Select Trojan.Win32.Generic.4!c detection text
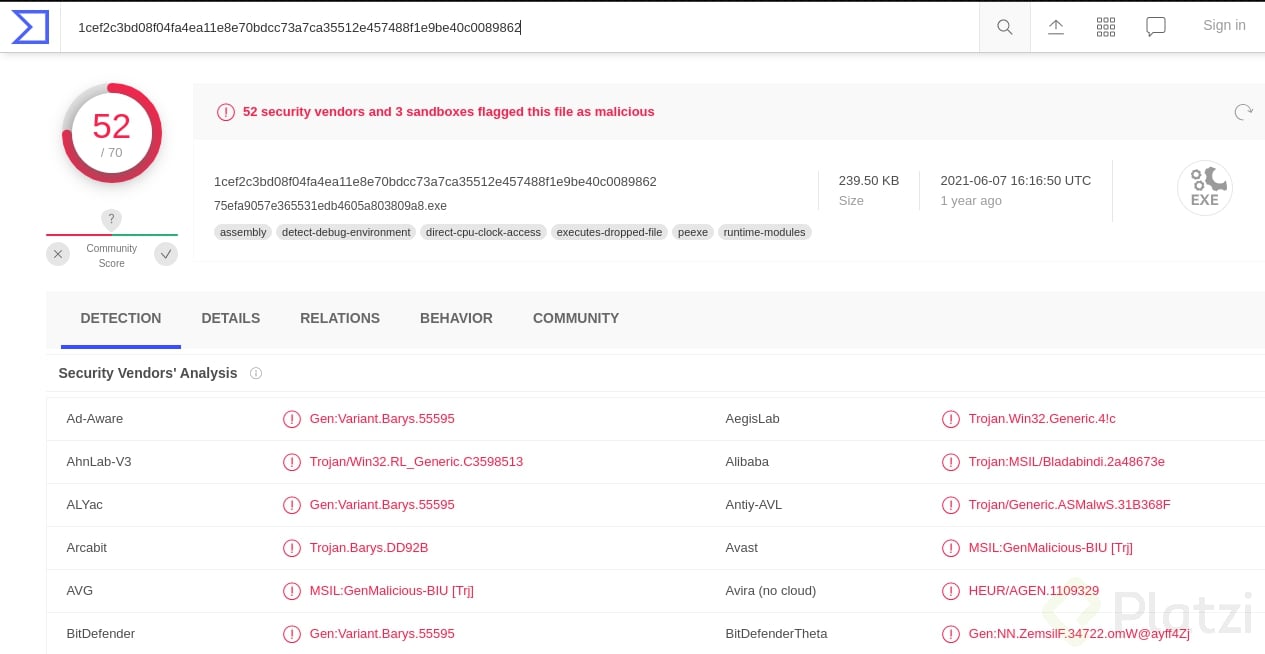1265x654 pixels. [x=1042, y=419]
